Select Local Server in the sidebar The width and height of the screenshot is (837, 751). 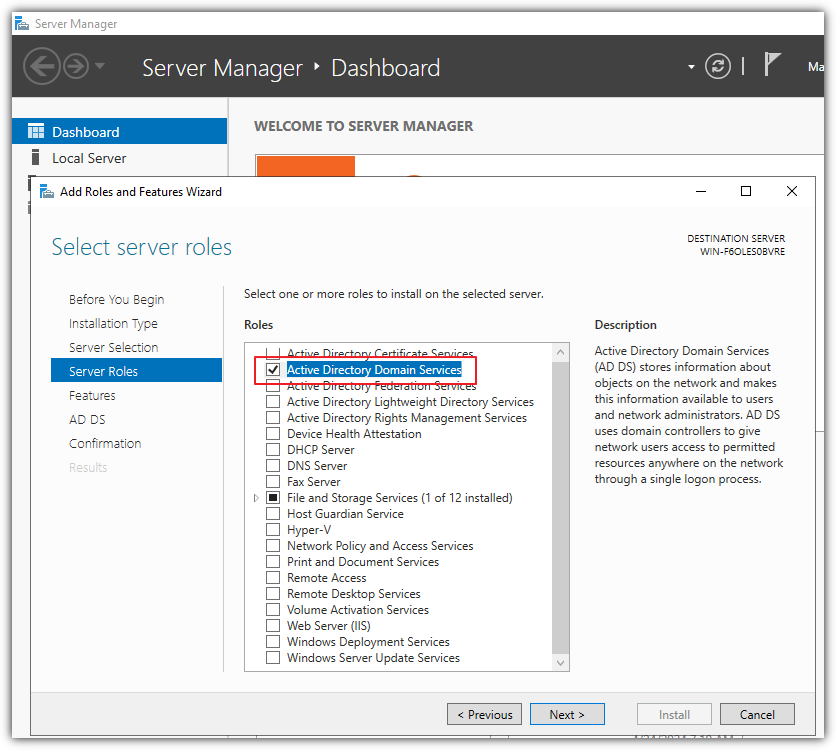(120, 158)
